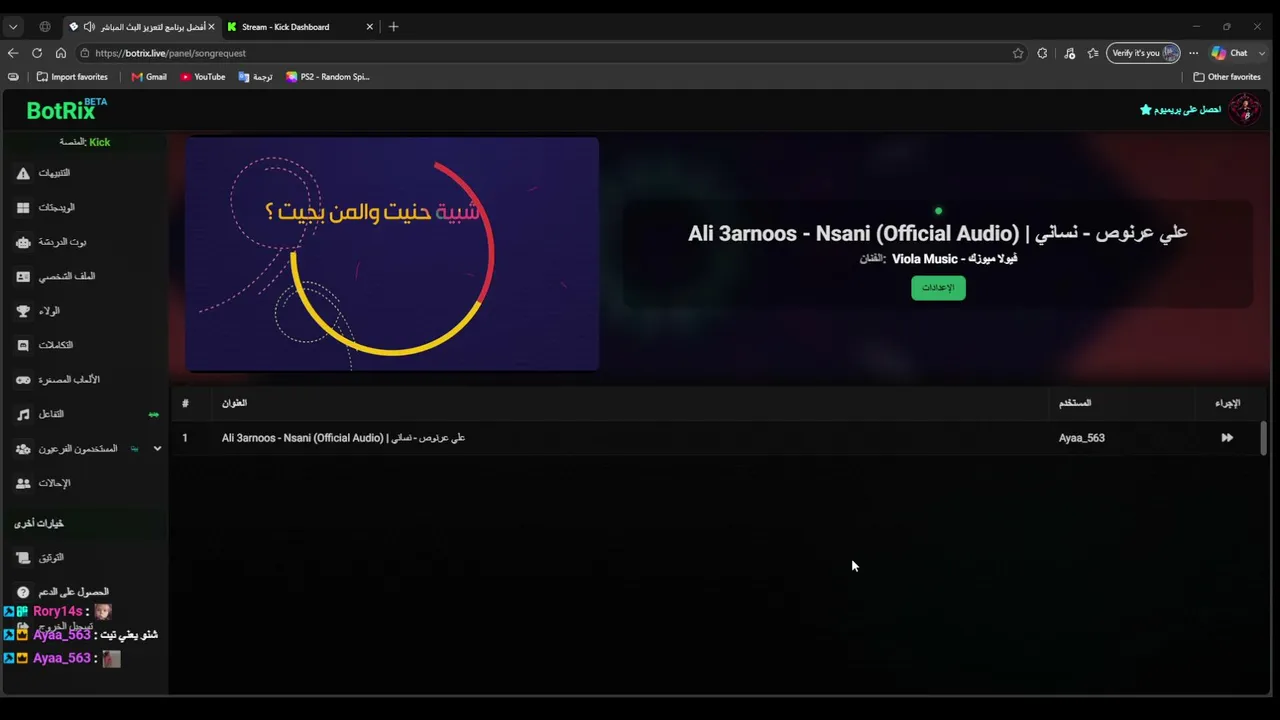This screenshot has height=720, width=1280.
Task: Click the song title in queue row 1
Action: [343, 438]
